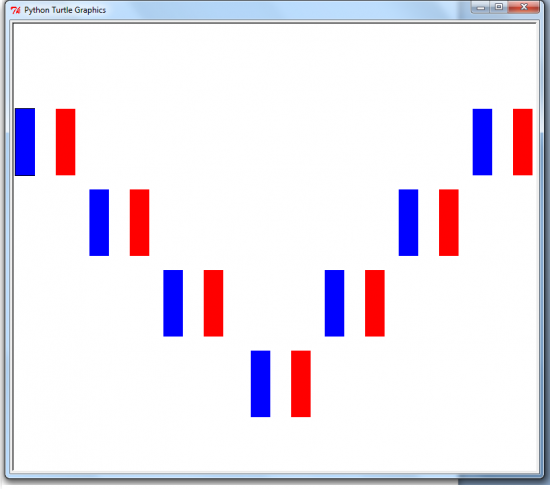Select the black-outlined blue rectangle at top left
The width and height of the screenshot is (550, 489).
click(x=25, y=142)
